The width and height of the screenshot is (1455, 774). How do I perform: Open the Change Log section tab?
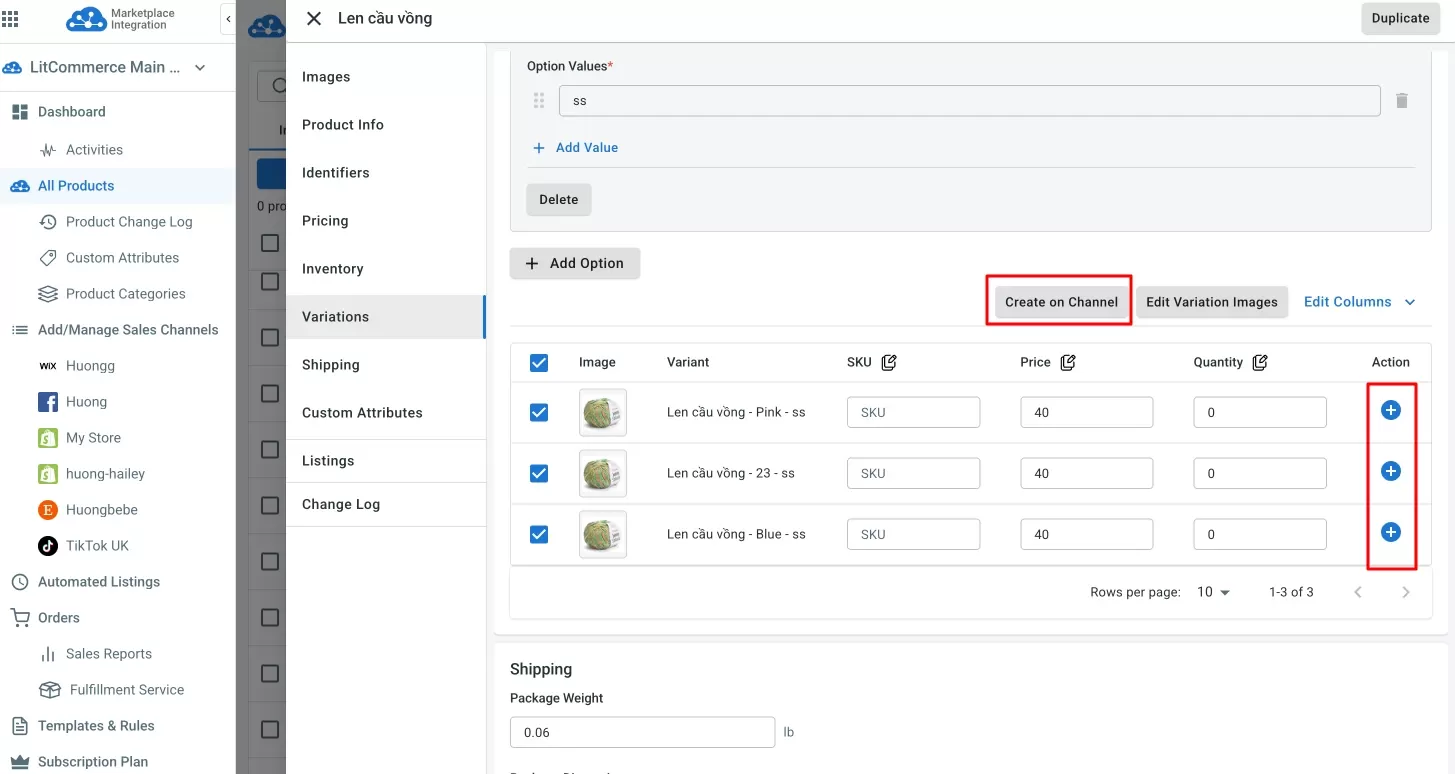click(x=385, y=505)
